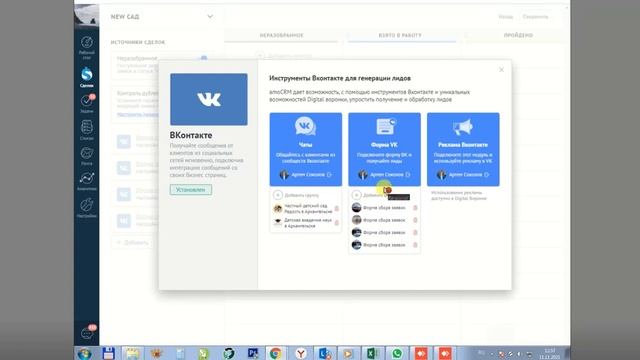The image size is (640, 360).
Task: Open the Почта mail sidebar icon
Action: coord(87,156)
